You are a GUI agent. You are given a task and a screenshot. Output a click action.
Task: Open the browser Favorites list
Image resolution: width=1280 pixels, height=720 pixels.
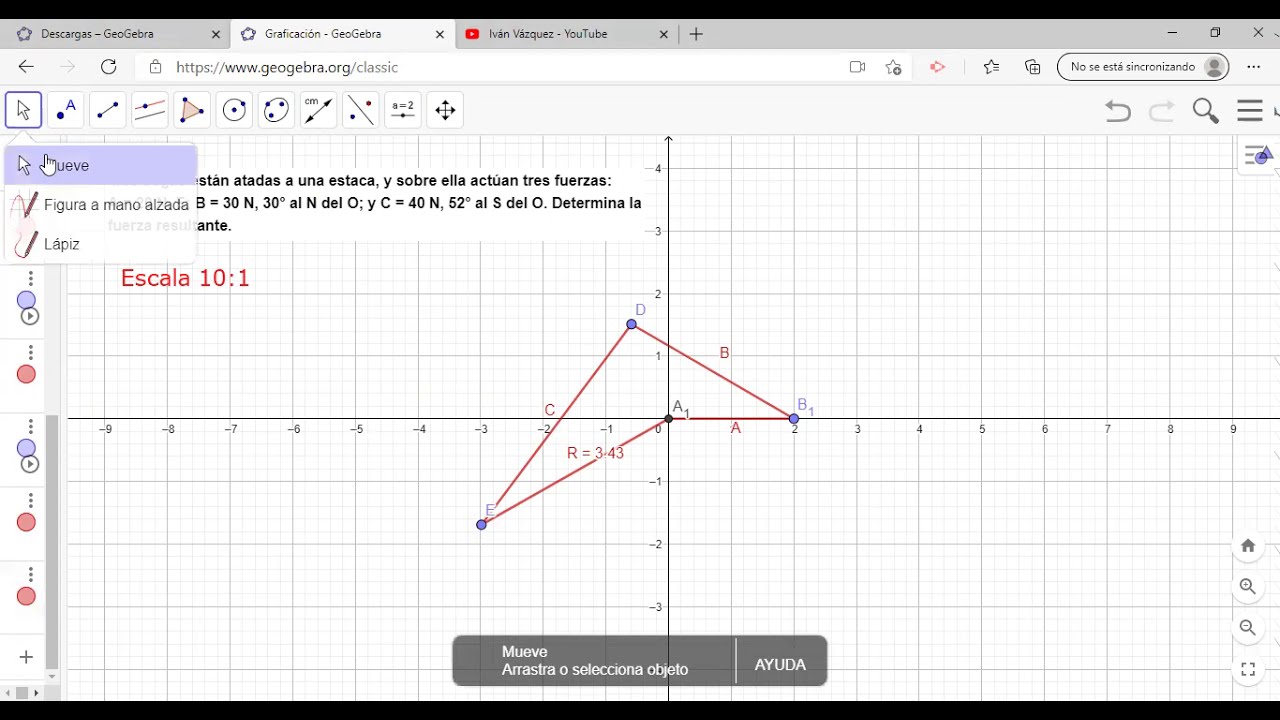tap(991, 67)
